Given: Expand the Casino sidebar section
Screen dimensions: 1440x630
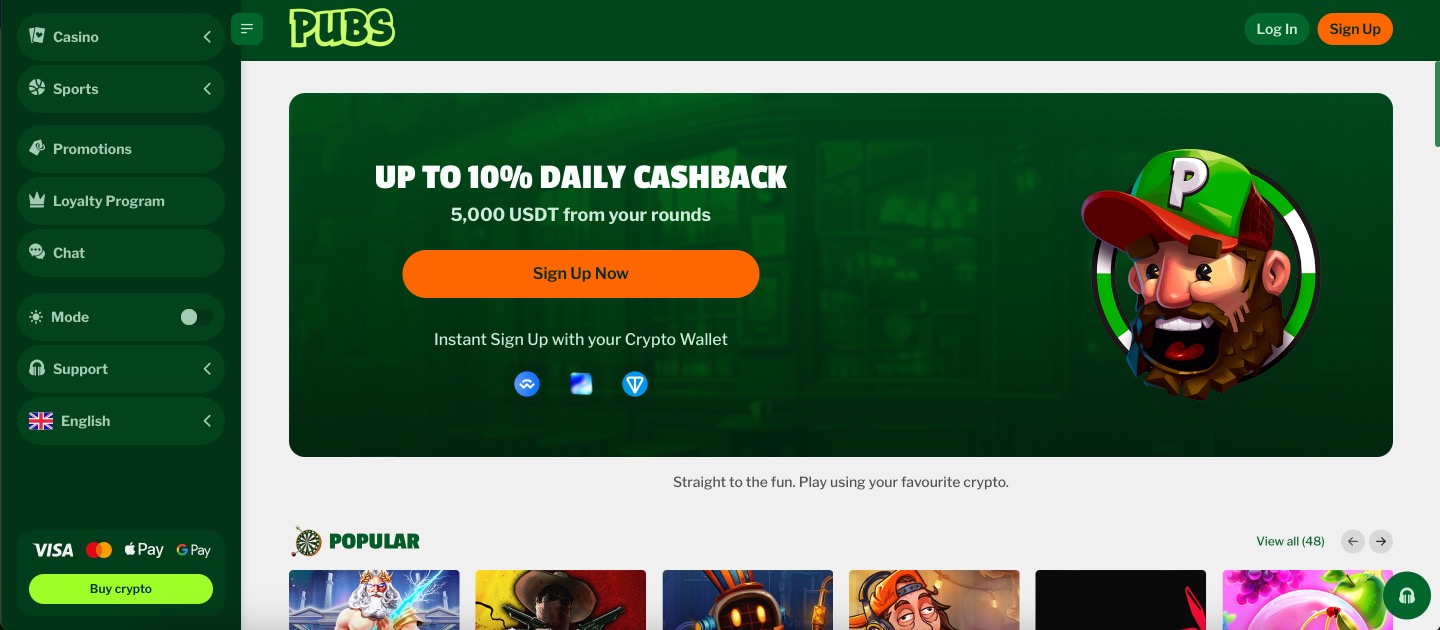Looking at the screenshot, I should click(121, 37).
